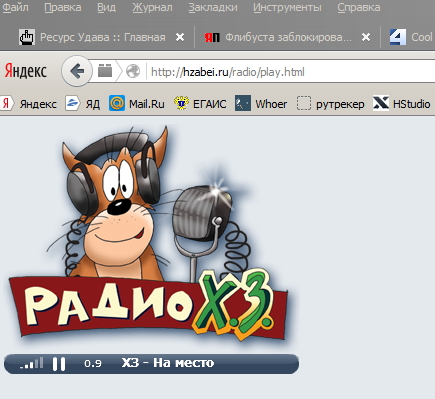Click the signal strength bars icon in the player
435x399 pixels.
32,363
